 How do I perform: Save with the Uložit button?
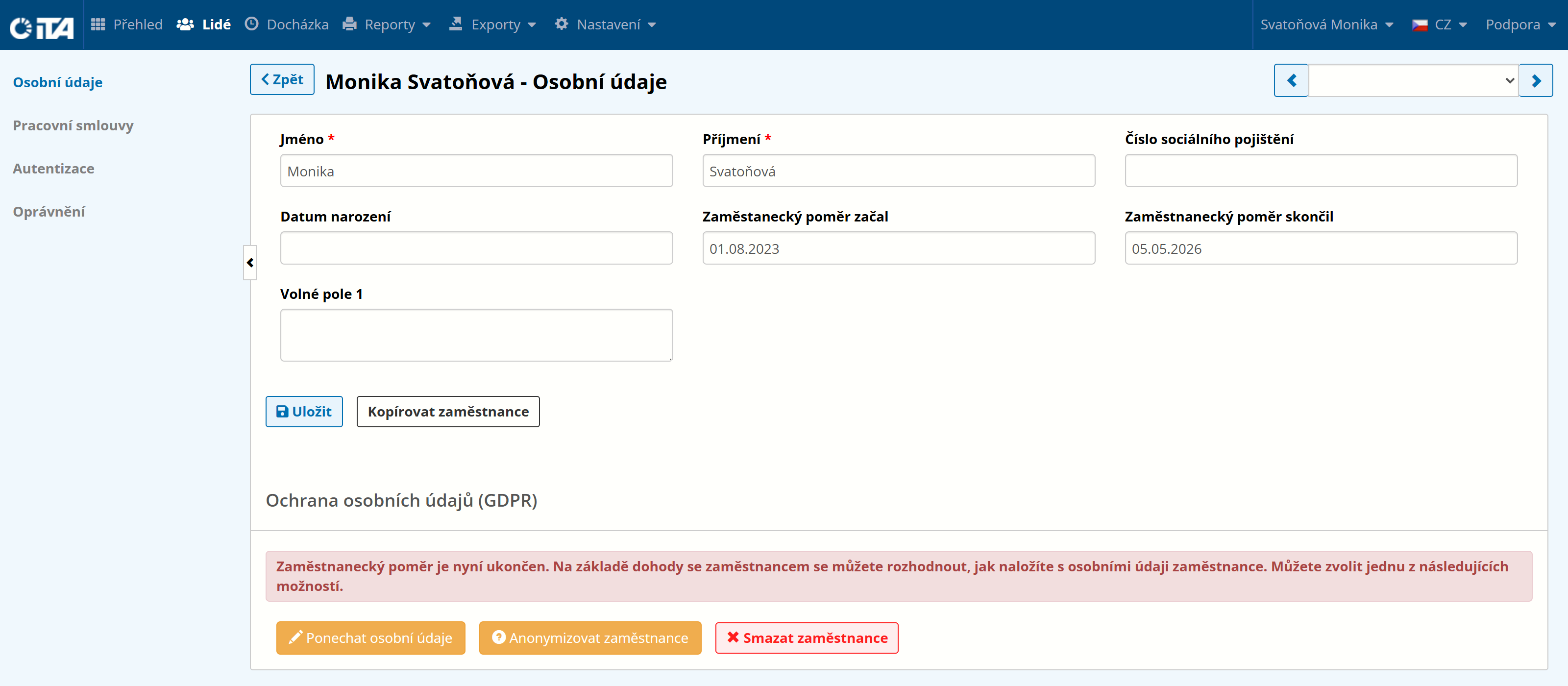point(304,412)
